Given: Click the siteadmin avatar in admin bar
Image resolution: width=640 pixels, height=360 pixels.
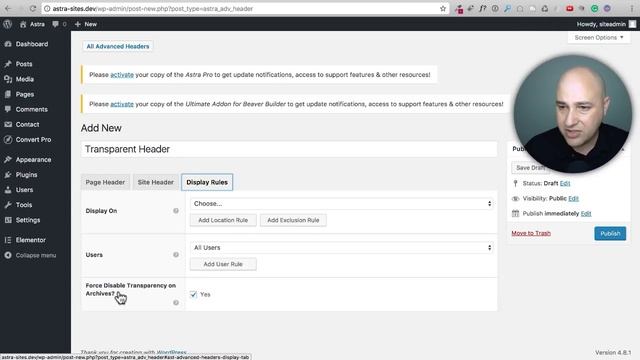Looking at the screenshot, I should click(x=632, y=24).
